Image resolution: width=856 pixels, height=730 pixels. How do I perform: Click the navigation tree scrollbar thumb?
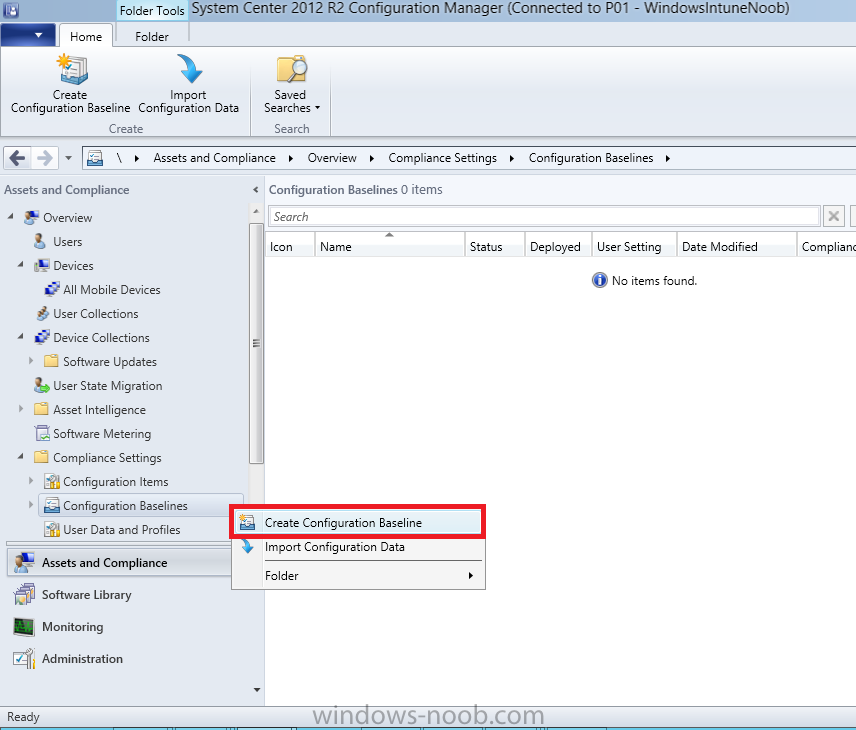click(256, 343)
